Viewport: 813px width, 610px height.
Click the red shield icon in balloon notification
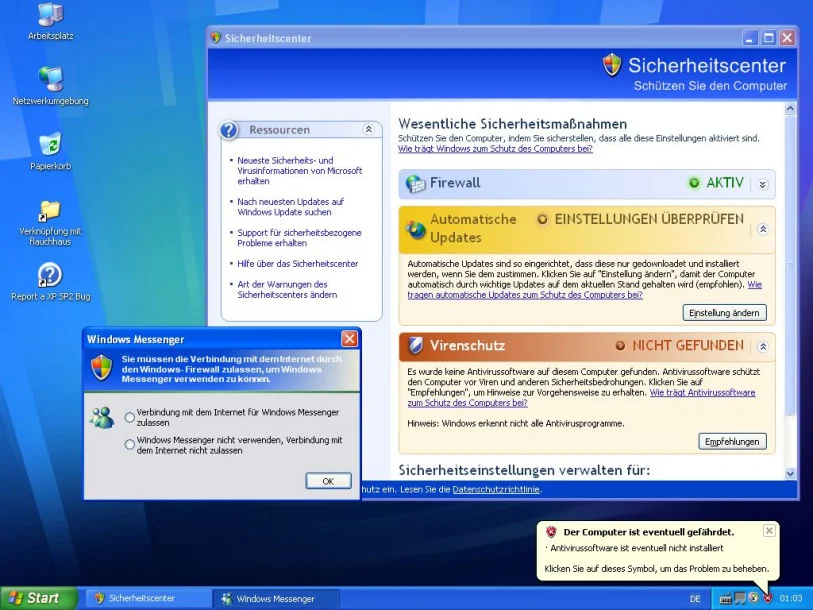coord(551,532)
